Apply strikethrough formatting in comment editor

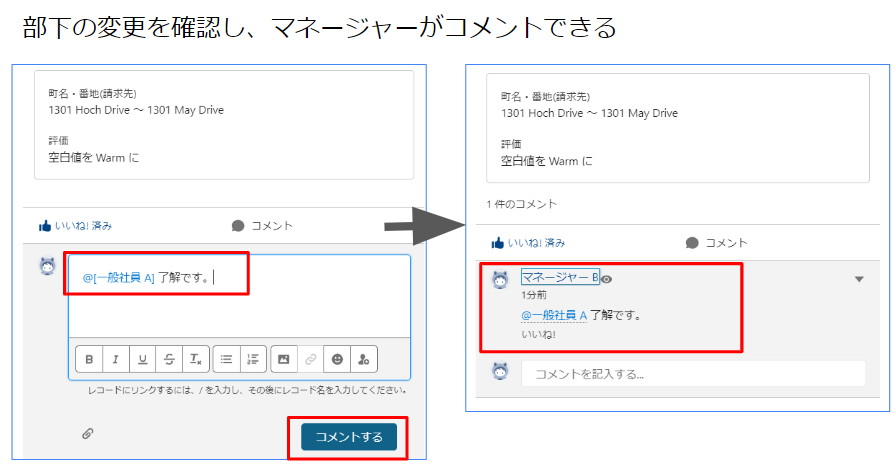tap(169, 359)
